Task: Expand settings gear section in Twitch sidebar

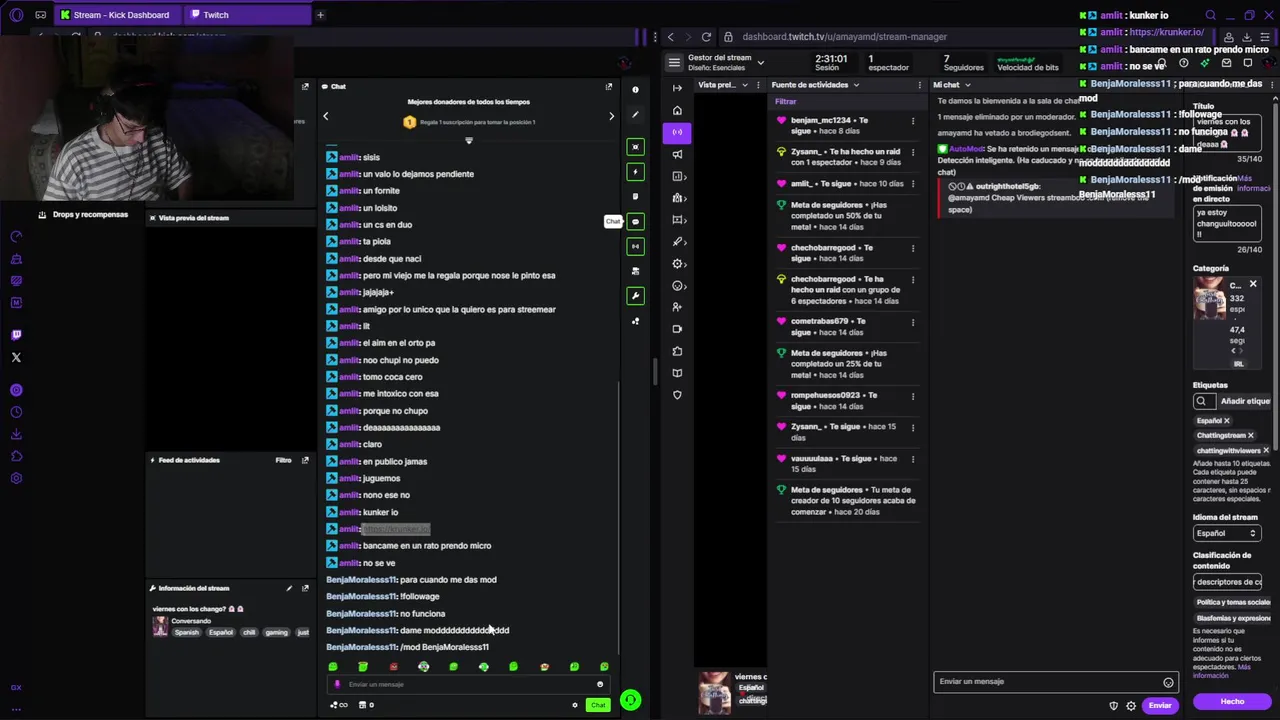Action: coord(677,263)
